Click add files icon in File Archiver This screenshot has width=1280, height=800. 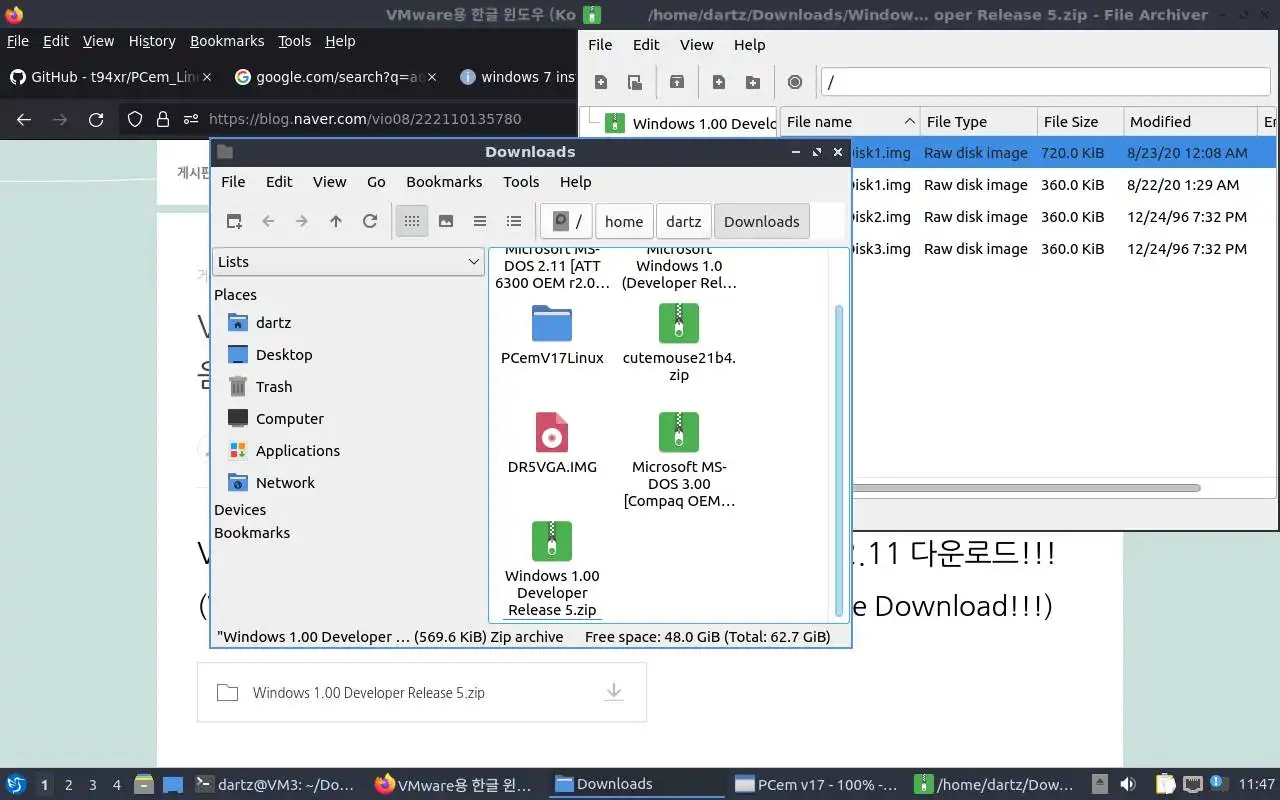(719, 82)
